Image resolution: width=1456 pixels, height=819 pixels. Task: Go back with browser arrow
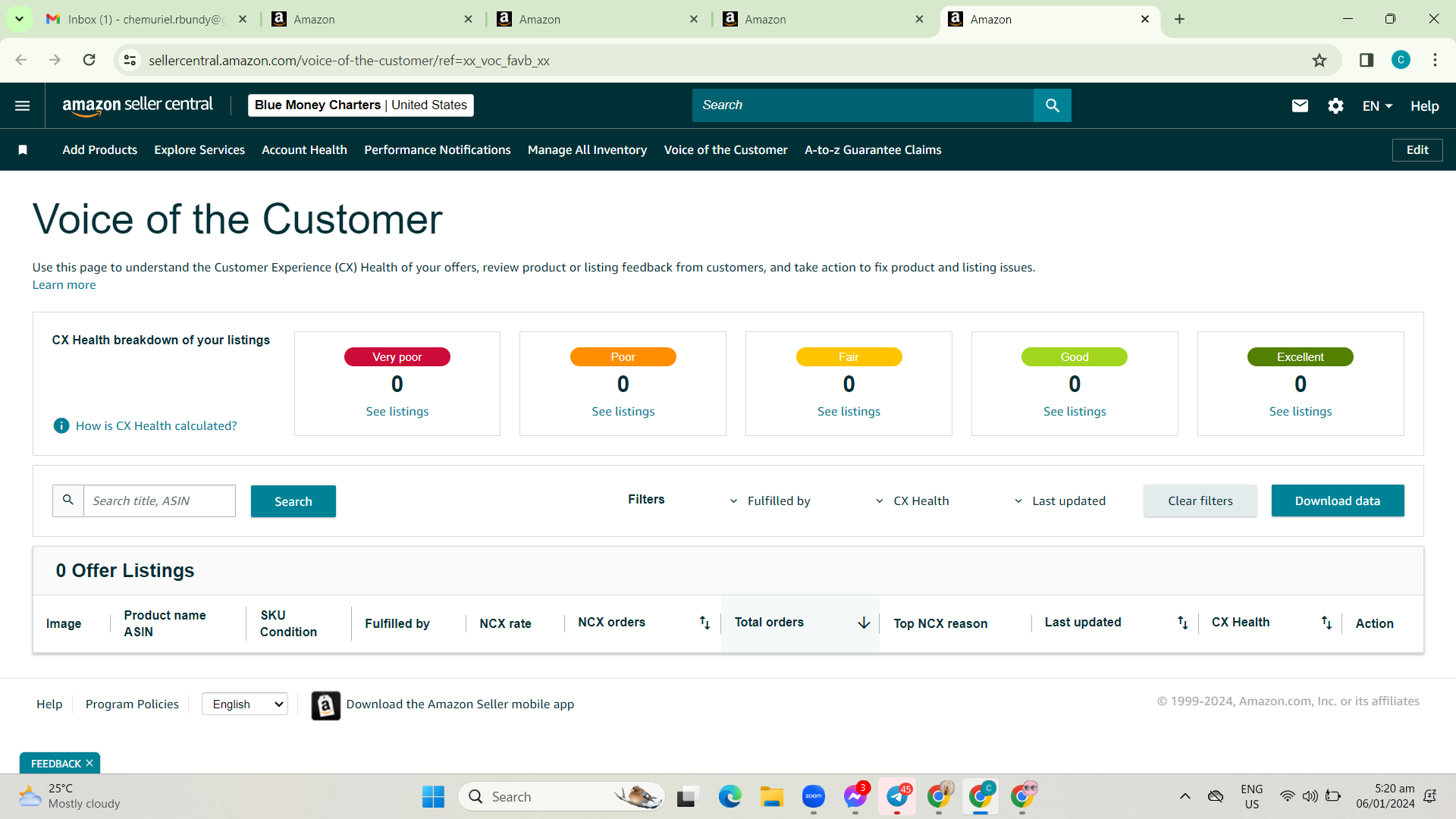[21, 60]
